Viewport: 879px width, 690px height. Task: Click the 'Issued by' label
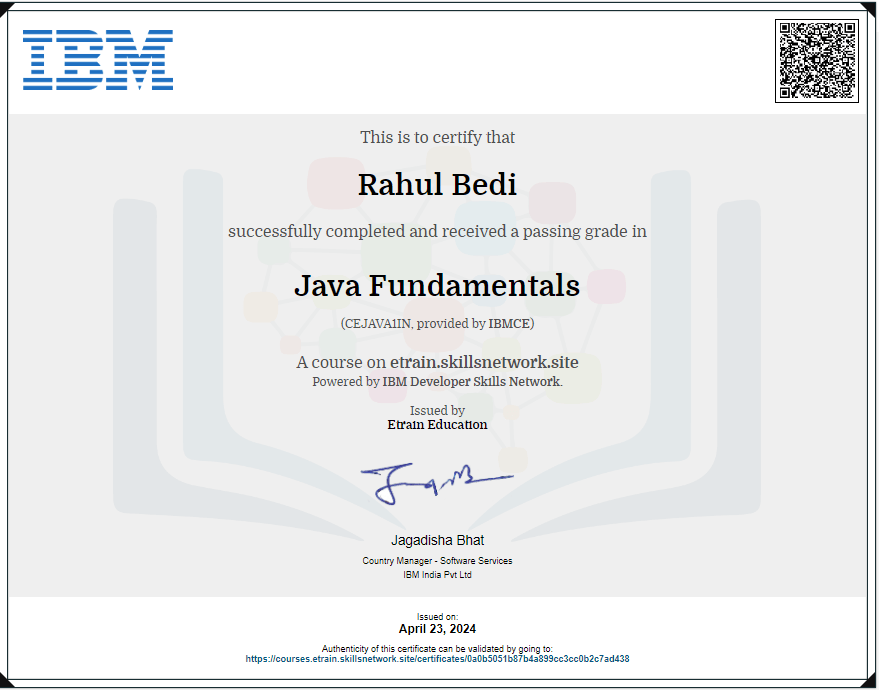pyautogui.click(x=437, y=410)
